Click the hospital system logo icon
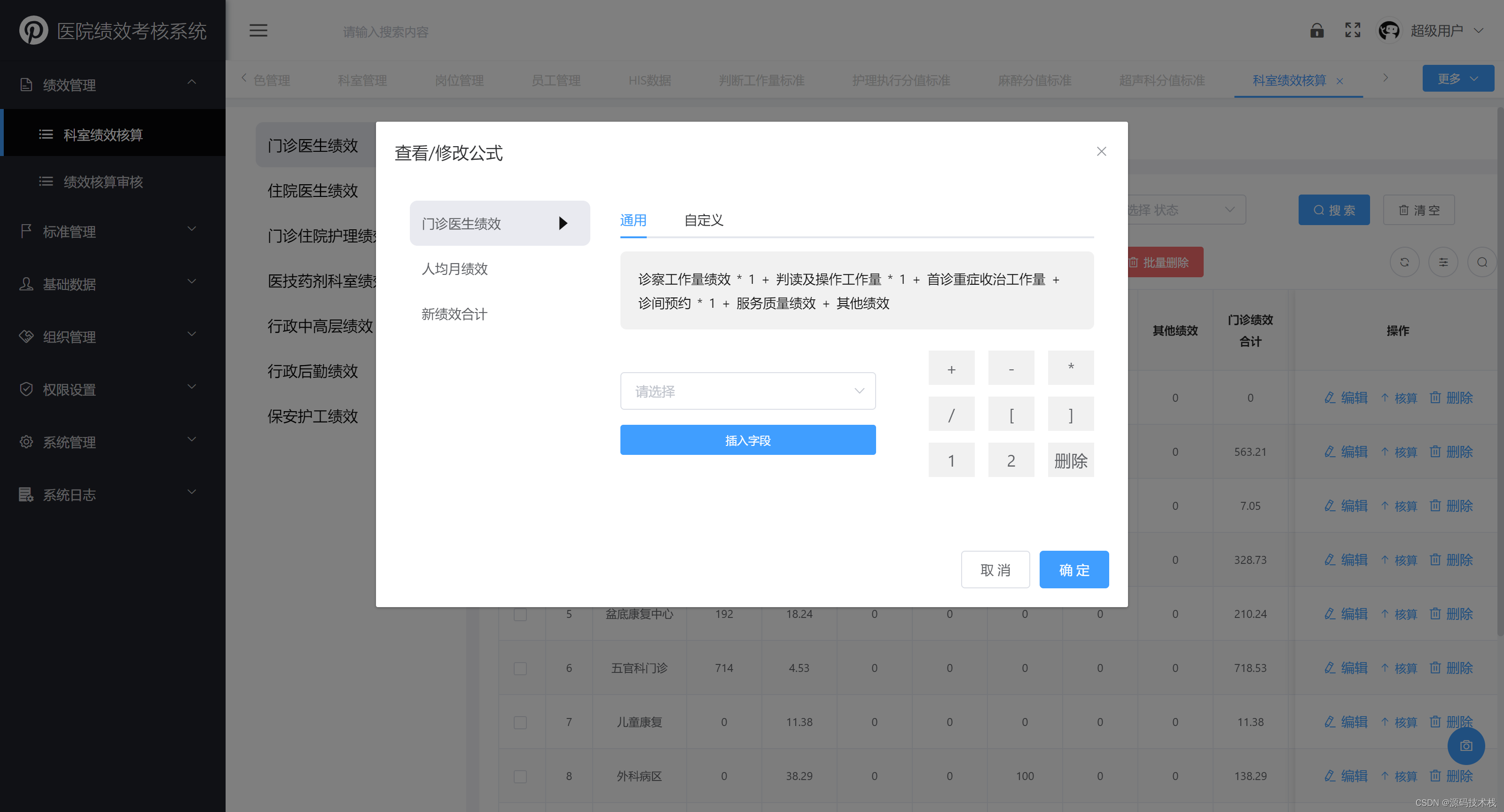The width and height of the screenshot is (1504, 812). pyautogui.click(x=33, y=31)
